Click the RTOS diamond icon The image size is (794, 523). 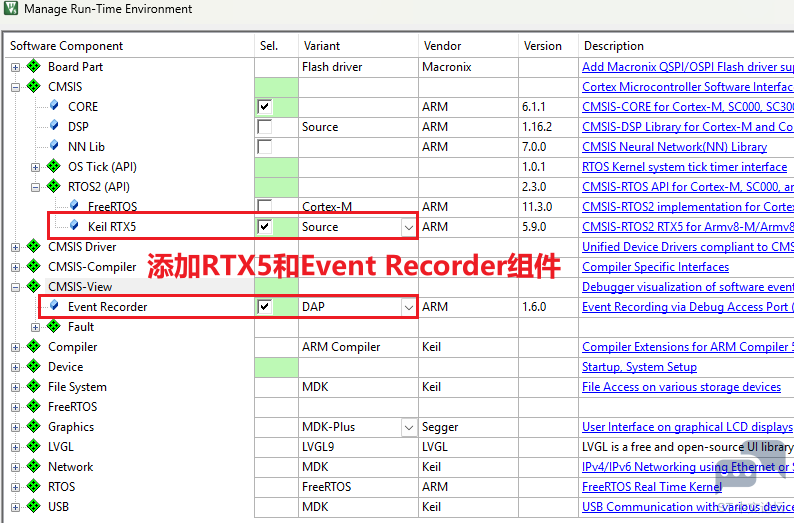click(33, 486)
